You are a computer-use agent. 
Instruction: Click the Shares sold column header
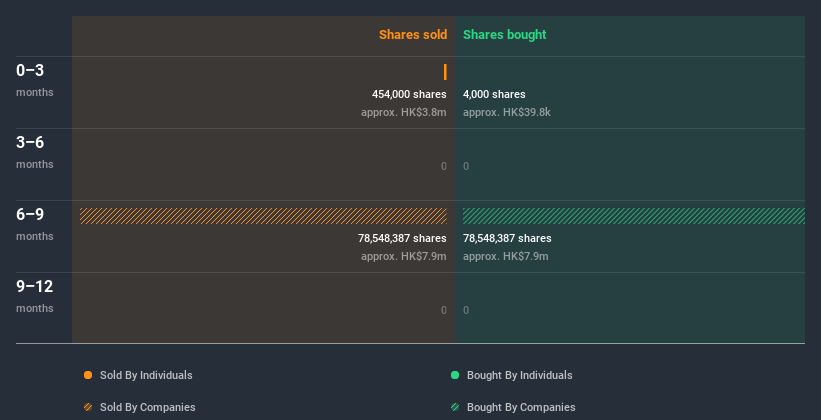413,35
